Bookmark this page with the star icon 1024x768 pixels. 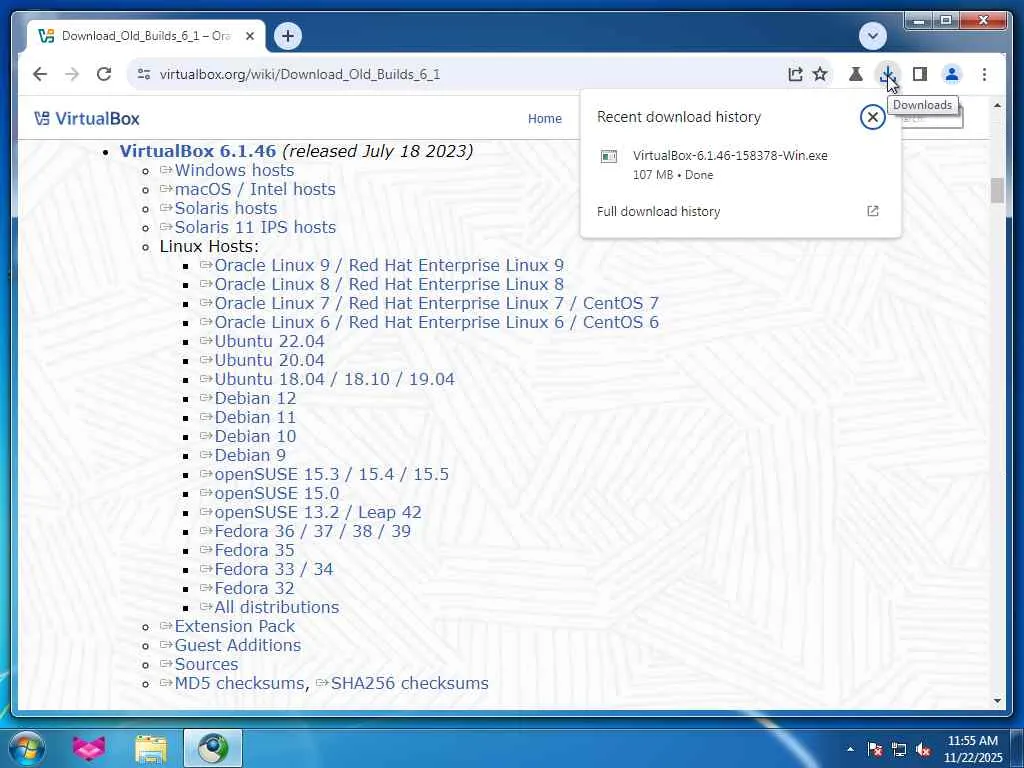820,74
